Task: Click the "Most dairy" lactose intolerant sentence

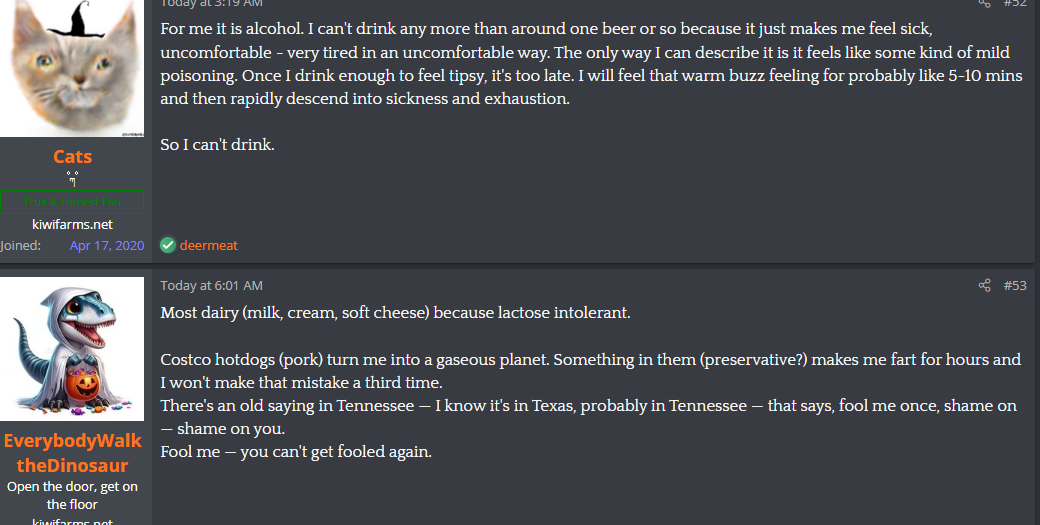Action: pos(395,313)
